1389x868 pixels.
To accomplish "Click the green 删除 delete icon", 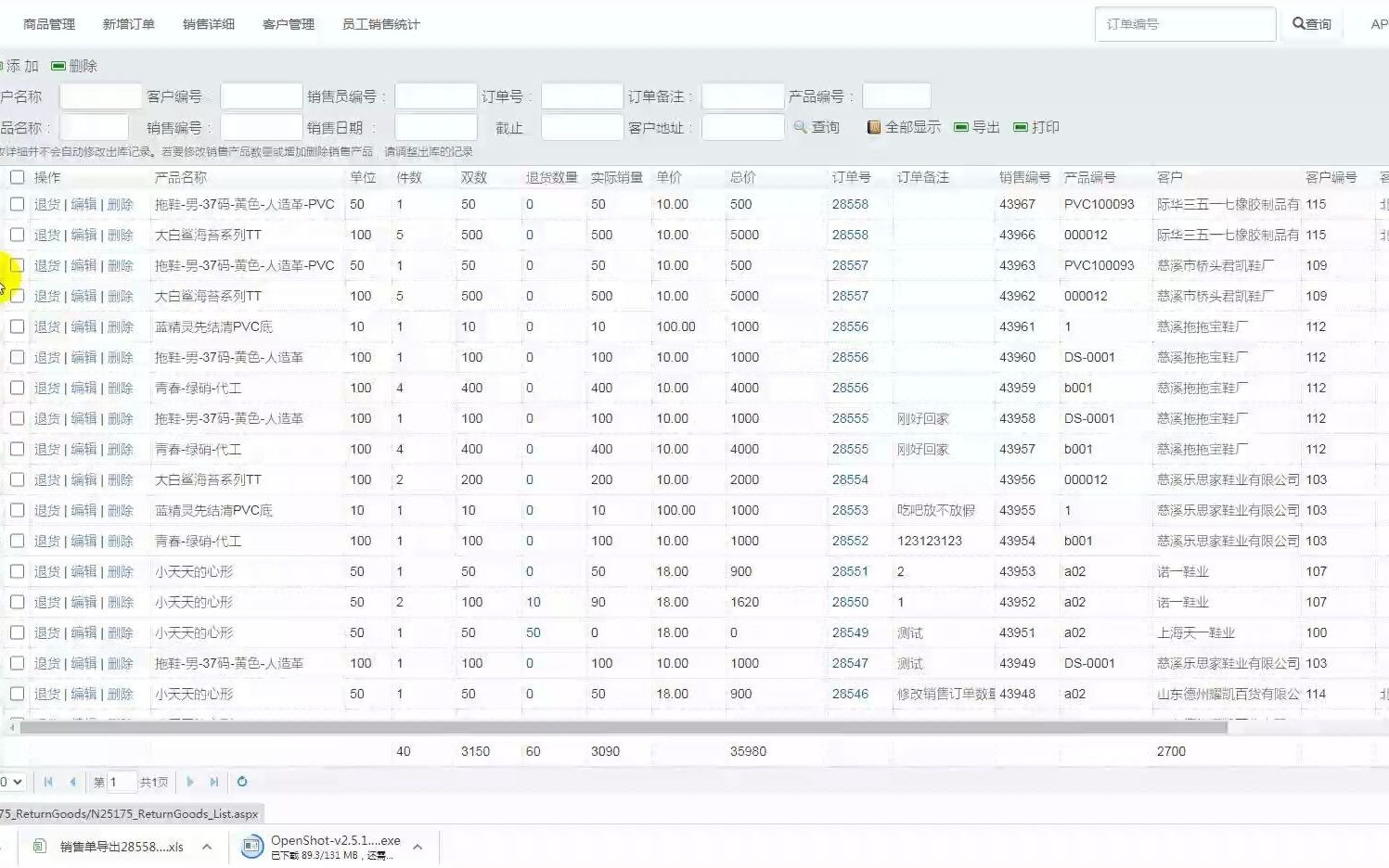I will [58, 66].
